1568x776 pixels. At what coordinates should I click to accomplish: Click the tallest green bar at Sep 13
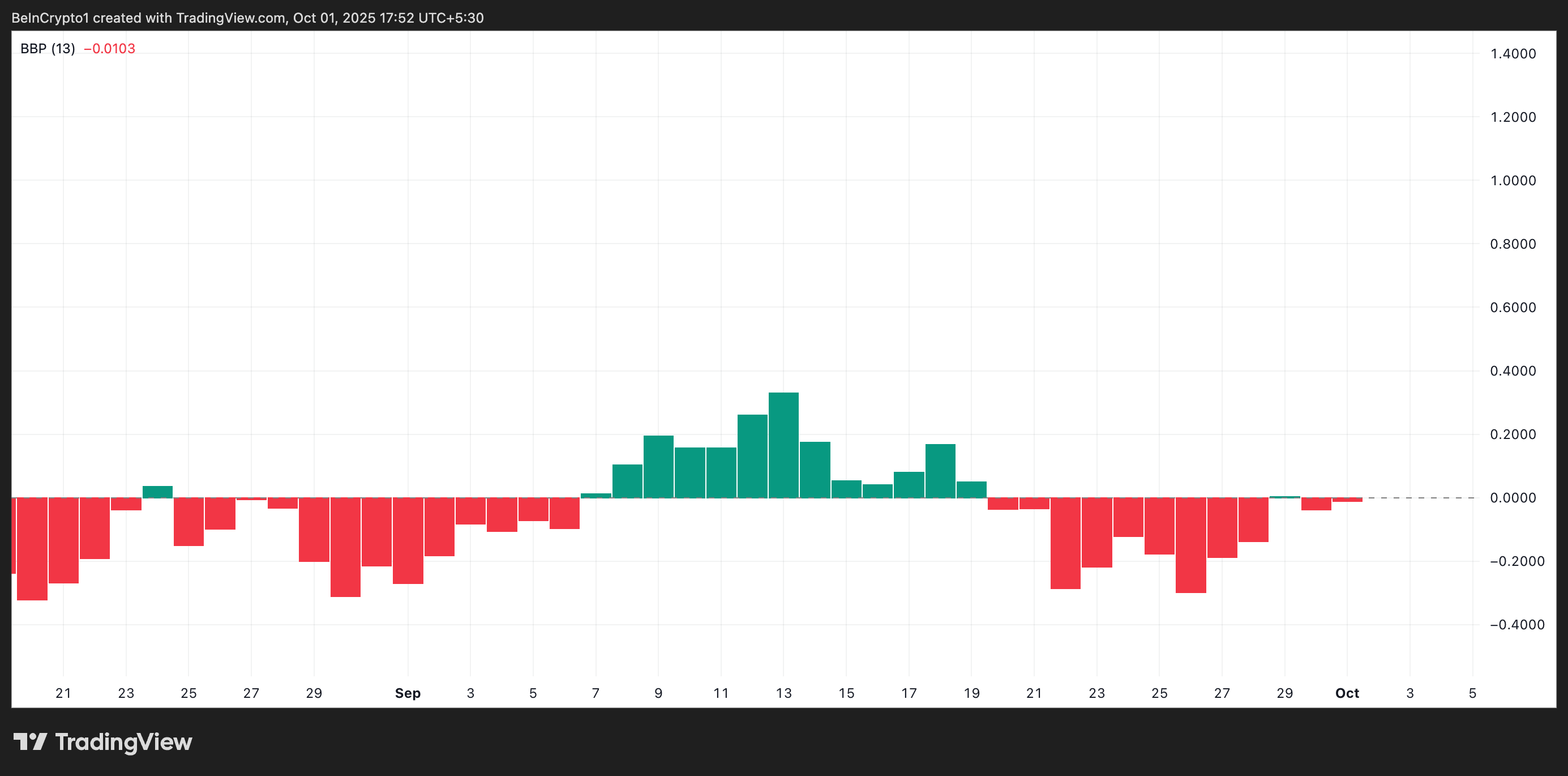pyautogui.click(x=783, y=445)
